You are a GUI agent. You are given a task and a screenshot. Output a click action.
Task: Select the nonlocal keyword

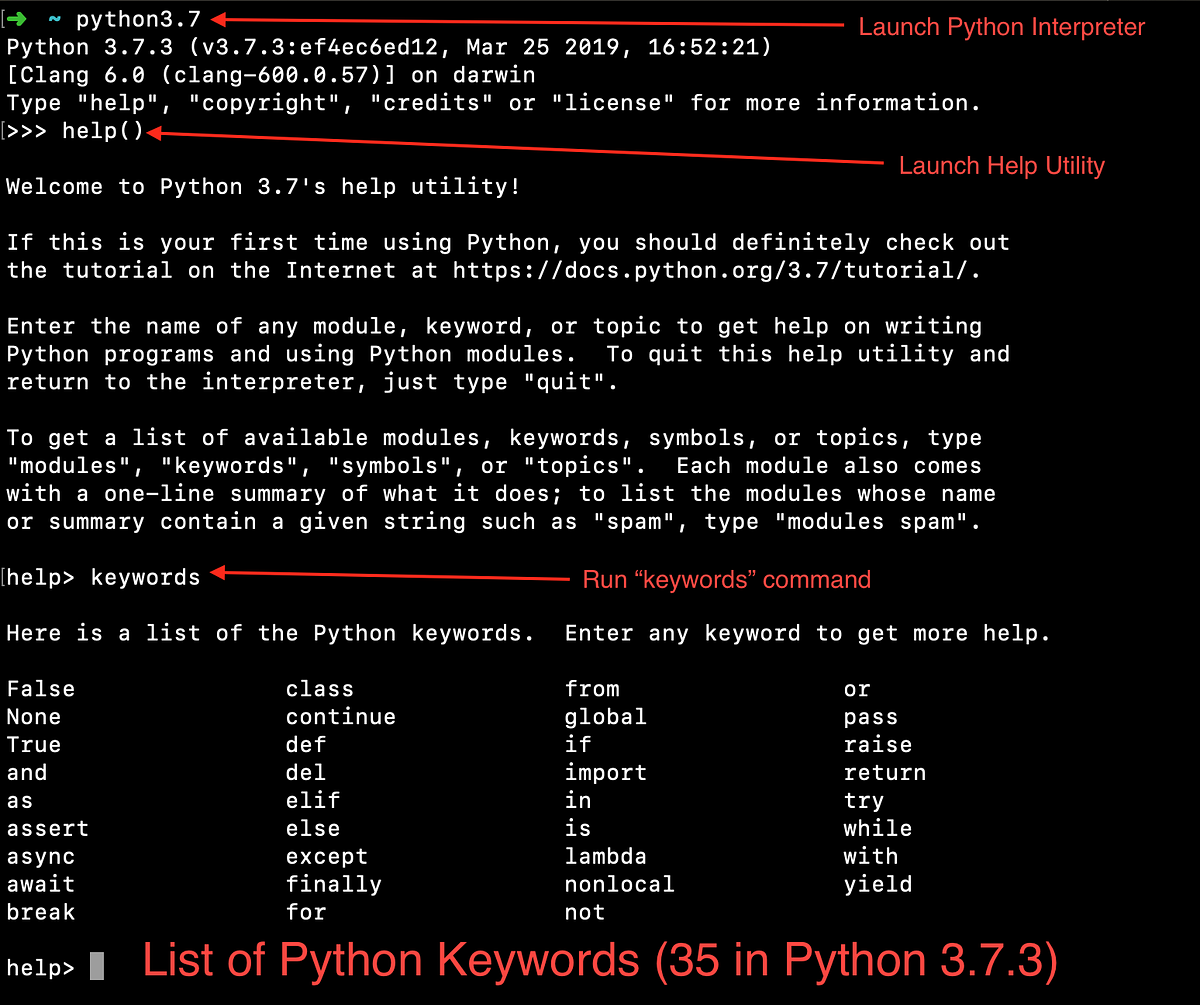coord(618,884)
